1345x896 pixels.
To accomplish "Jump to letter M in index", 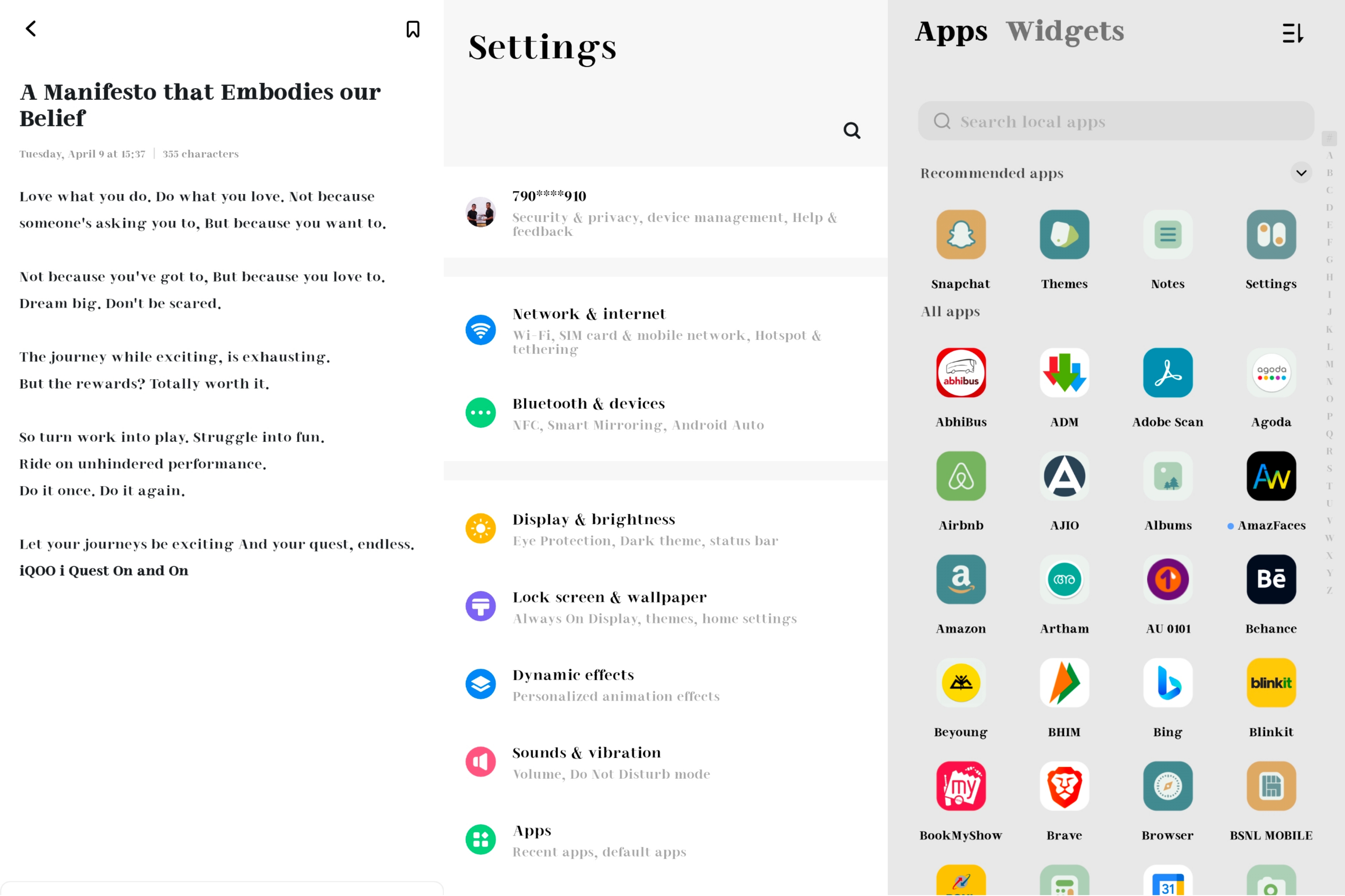I will click(x=1329, y=364).
